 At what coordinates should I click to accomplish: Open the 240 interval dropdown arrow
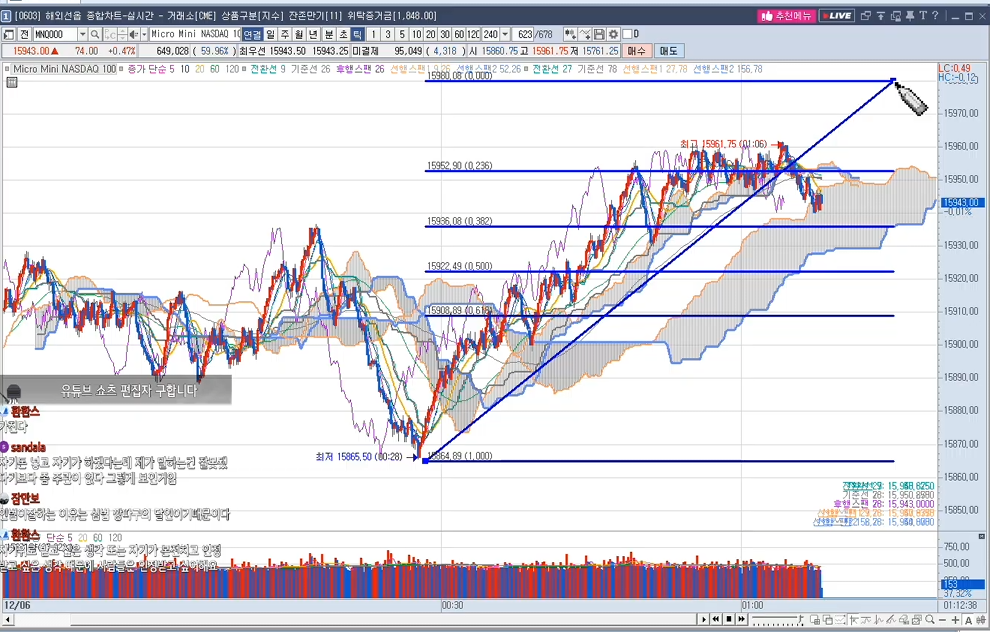(x=504, y=34)
